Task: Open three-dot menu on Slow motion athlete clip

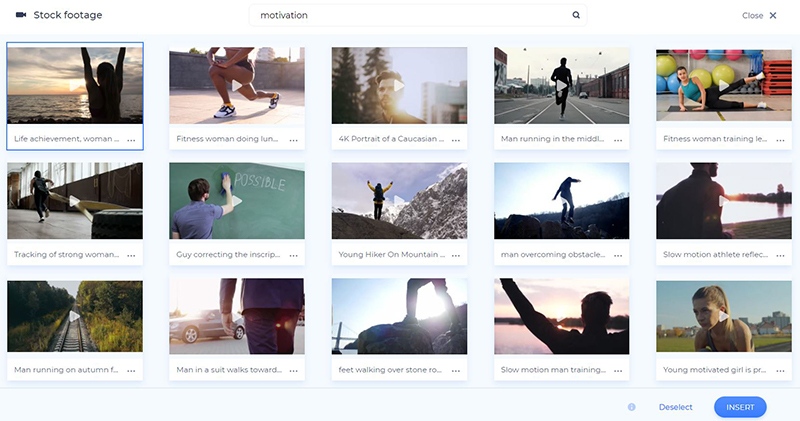Action: point(779,256)
